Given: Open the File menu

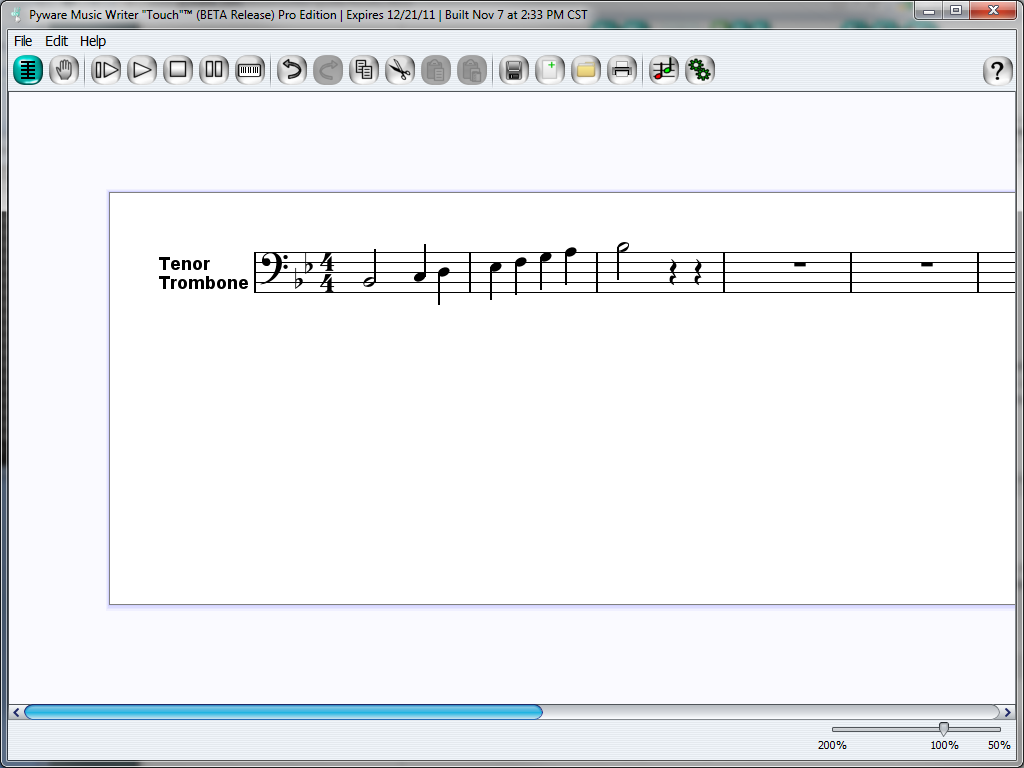Looking at the screenshot, I should tap(23, 41).
